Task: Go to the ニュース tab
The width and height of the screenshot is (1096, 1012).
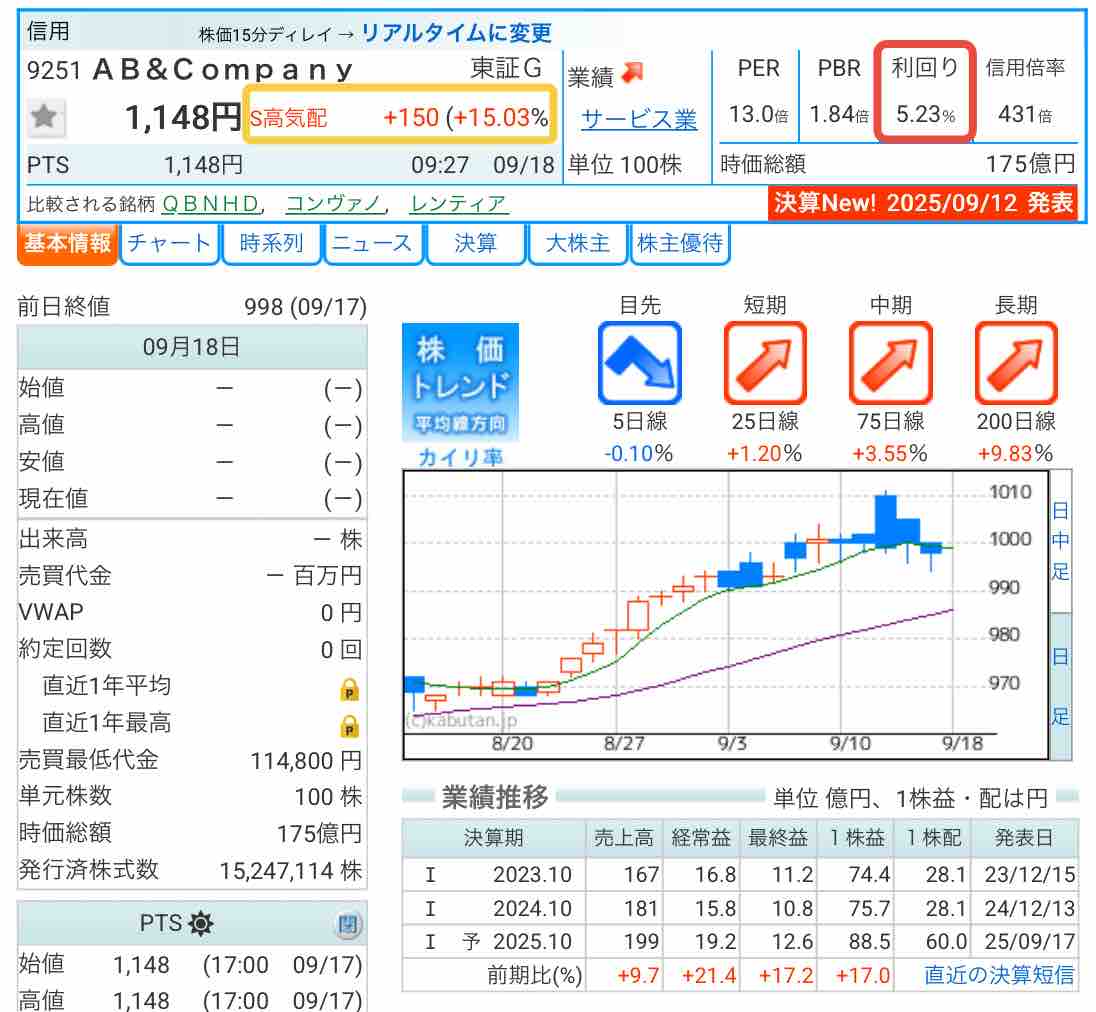Action: [x=373, y=243]
